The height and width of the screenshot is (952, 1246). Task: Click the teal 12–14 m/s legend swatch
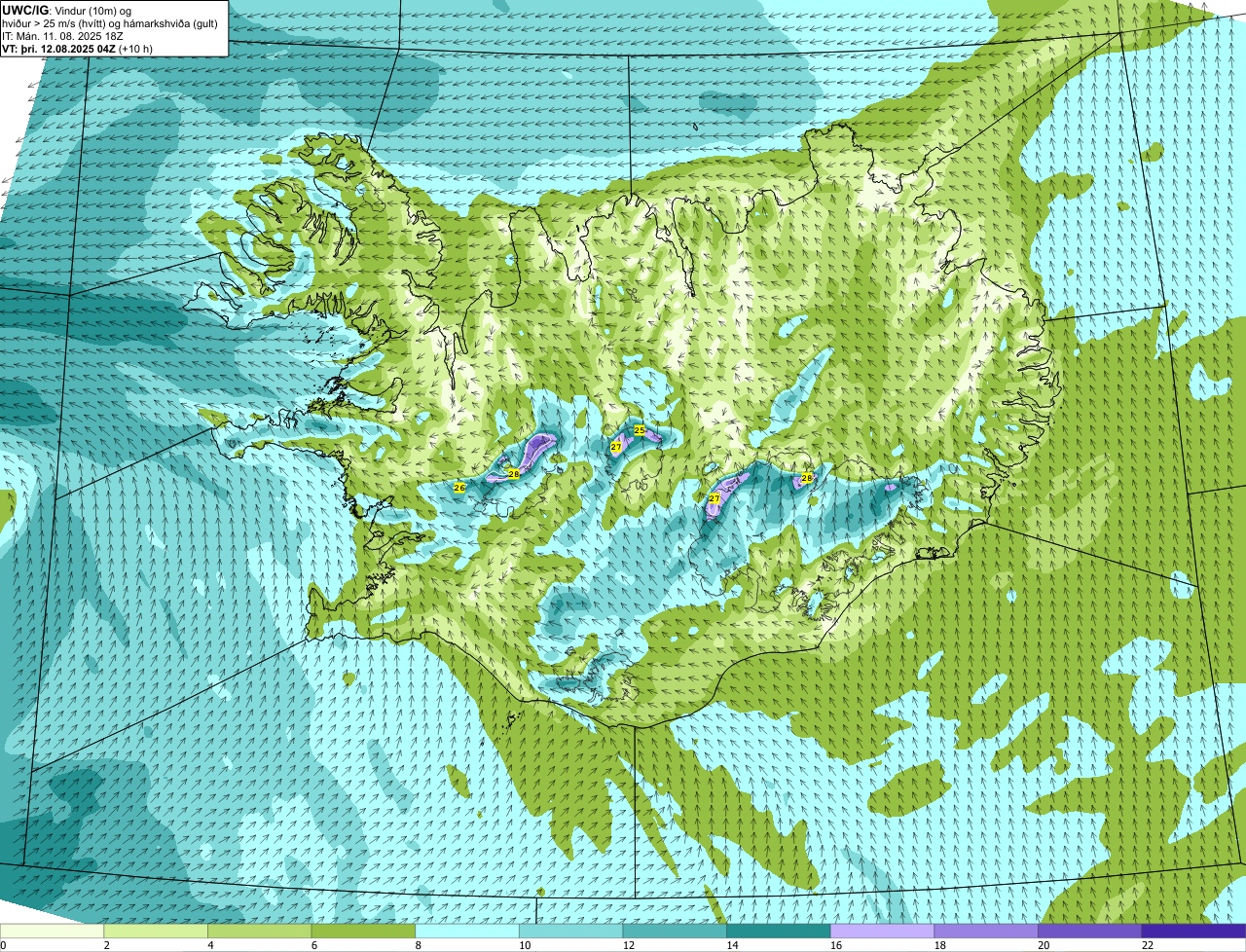[x=675, y=931]
